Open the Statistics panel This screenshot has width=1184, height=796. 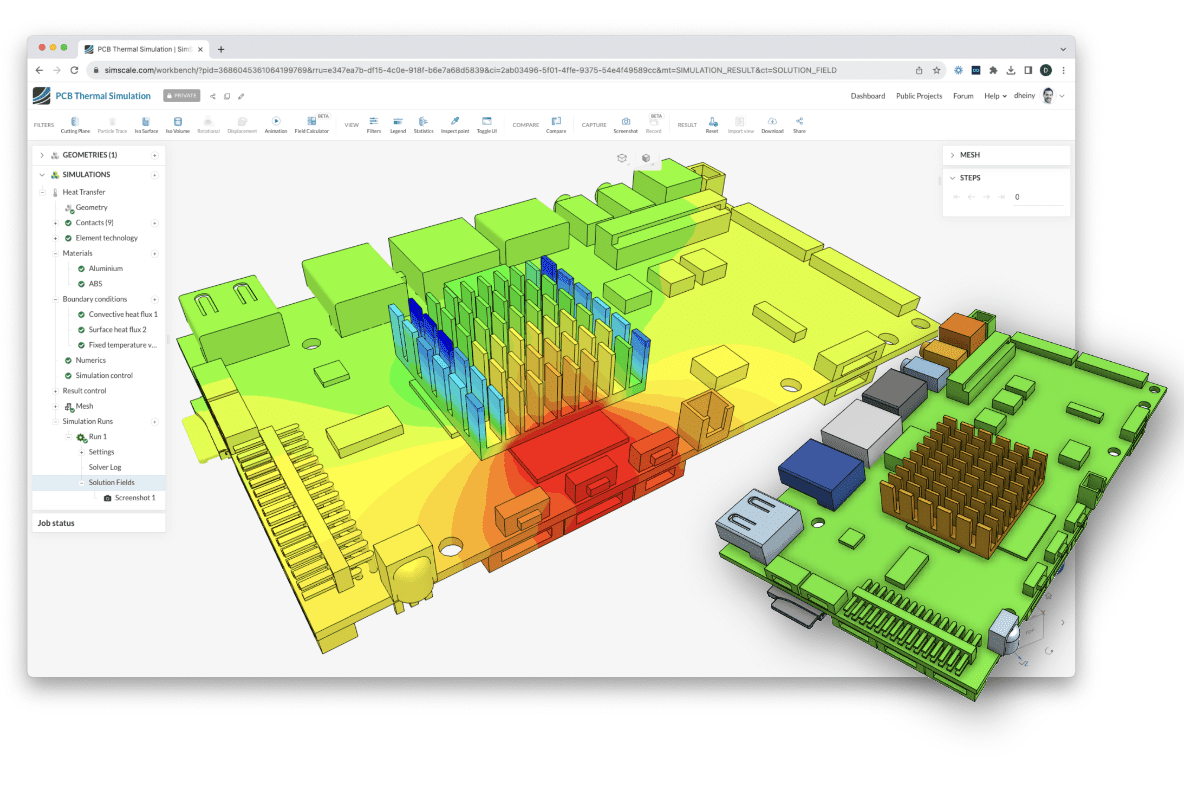tap(424, 125)
